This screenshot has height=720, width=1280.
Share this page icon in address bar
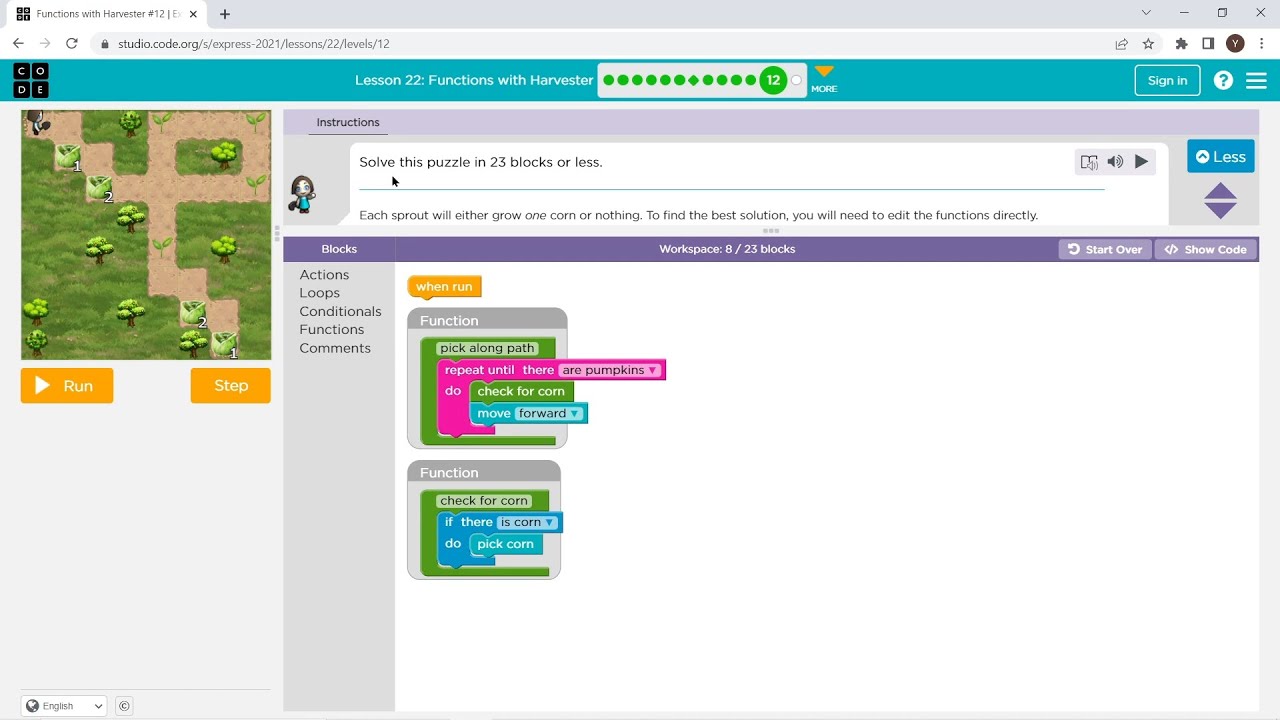pos(1121,43)
